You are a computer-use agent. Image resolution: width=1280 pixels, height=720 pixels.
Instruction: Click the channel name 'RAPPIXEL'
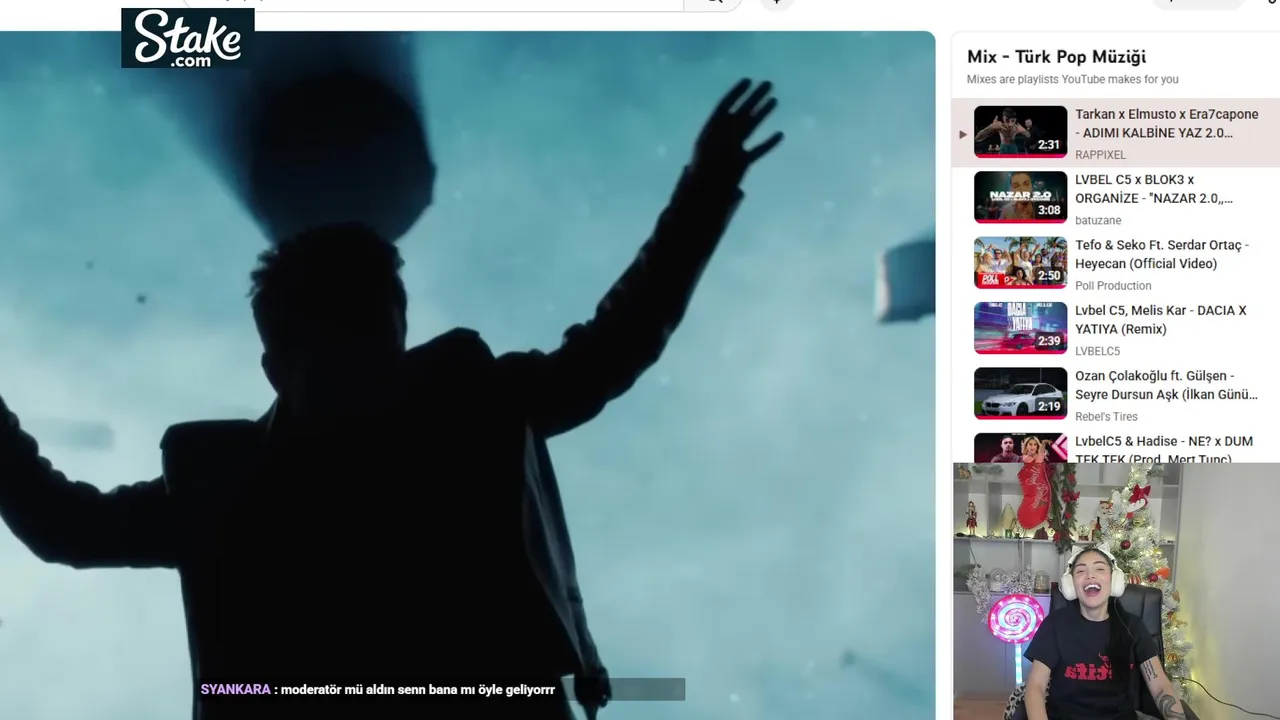[x=1100, y=155]
